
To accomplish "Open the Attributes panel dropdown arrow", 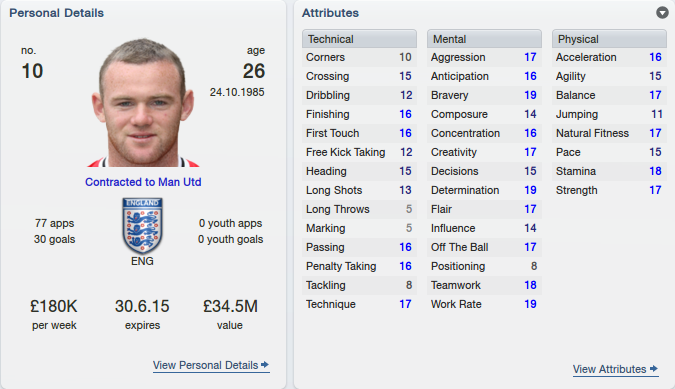I will [662, 13].
